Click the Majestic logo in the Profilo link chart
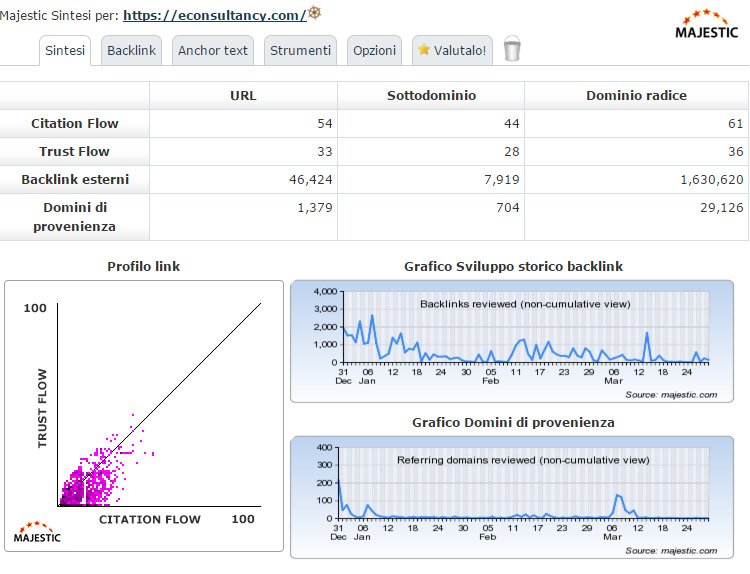750x574 pixels. (37, 532)
